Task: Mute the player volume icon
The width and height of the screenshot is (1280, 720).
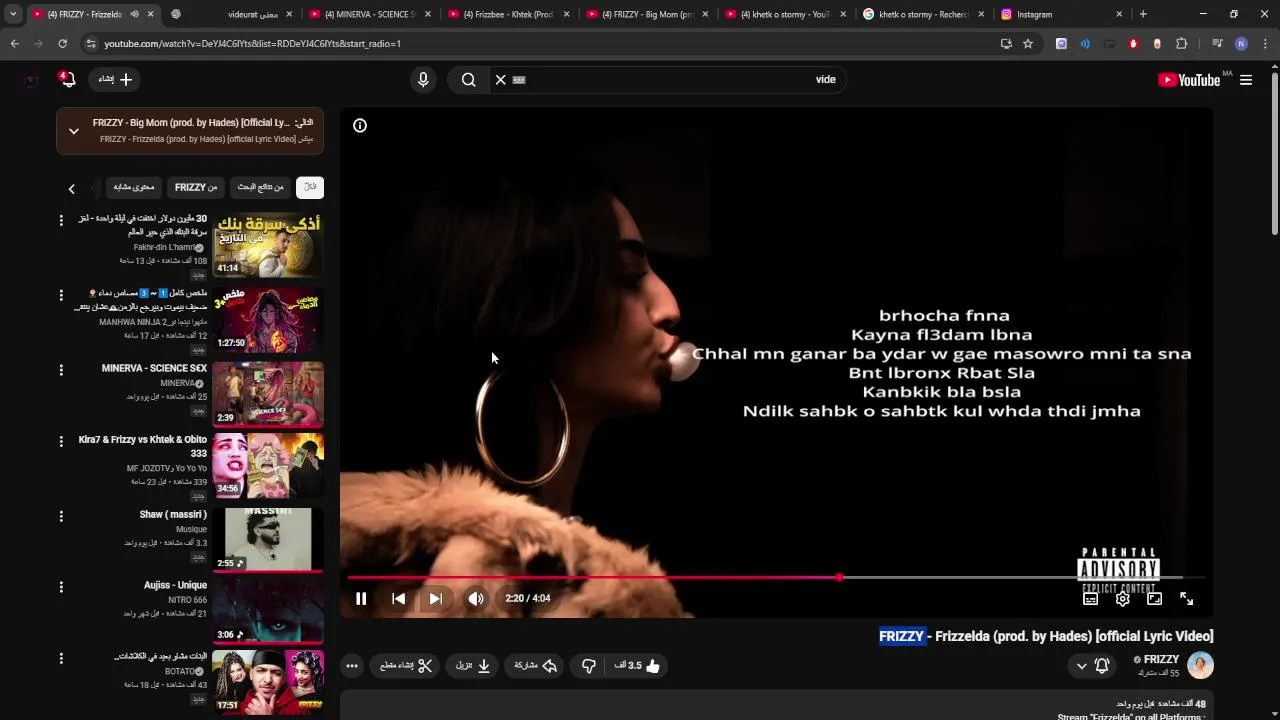Action: click(x=476, y=598)
